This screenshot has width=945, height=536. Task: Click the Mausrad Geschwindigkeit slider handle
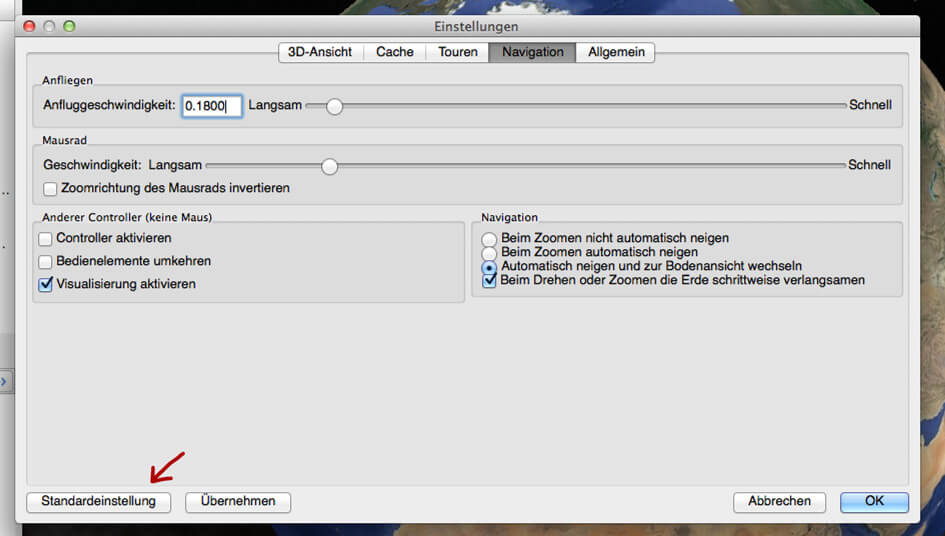329,166
